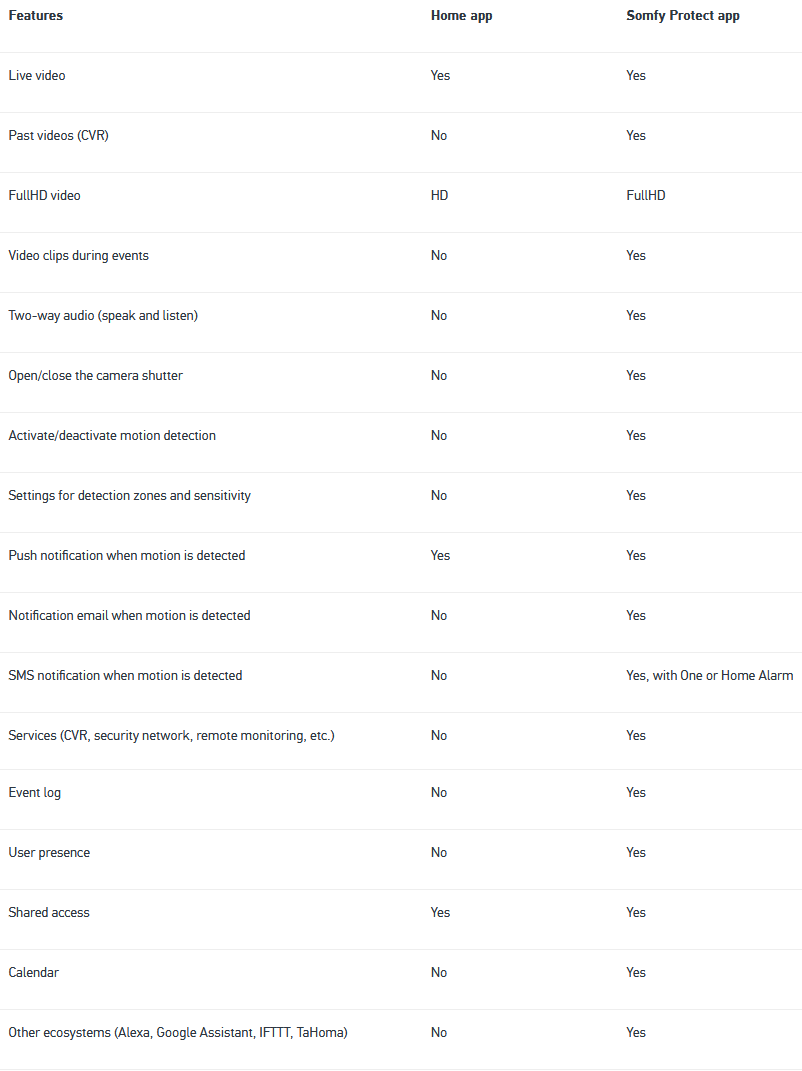Click Notification email when motion is detected
The image size is (802, 1071).
[x=129, y=616]
